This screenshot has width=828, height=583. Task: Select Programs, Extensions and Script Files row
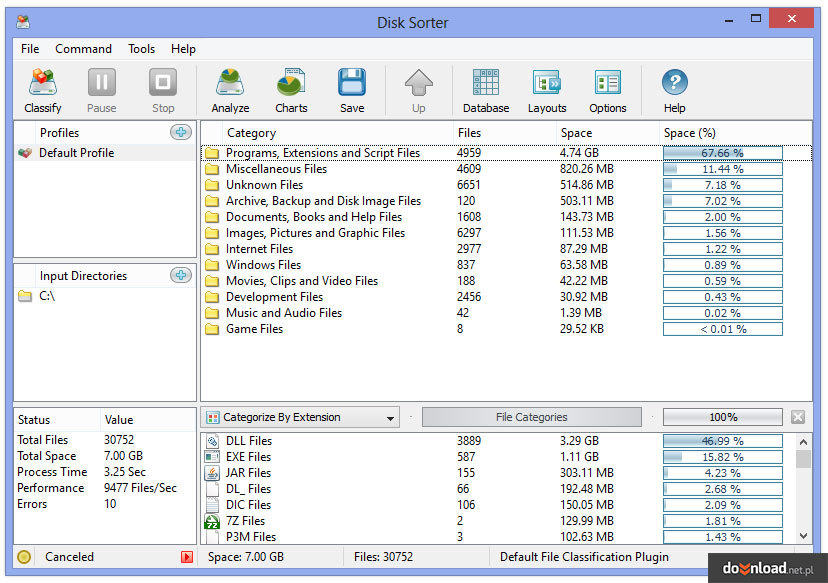[x=506, y=153]
